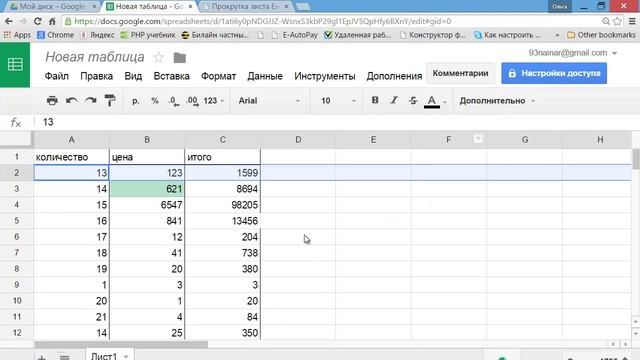Click the vertical scrollbar thumb
The width and height of the screenshot is (640, 360).
tap(636, 159)
